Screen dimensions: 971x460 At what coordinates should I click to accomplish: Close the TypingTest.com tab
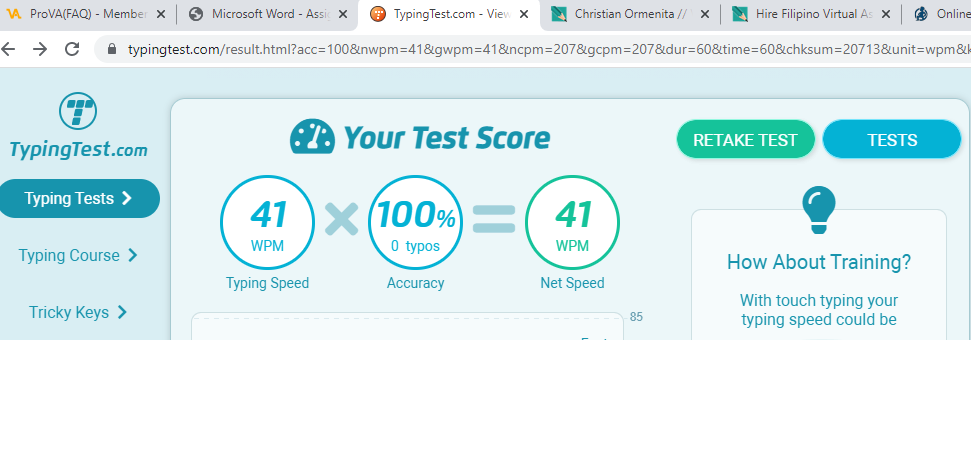[524, 14]
